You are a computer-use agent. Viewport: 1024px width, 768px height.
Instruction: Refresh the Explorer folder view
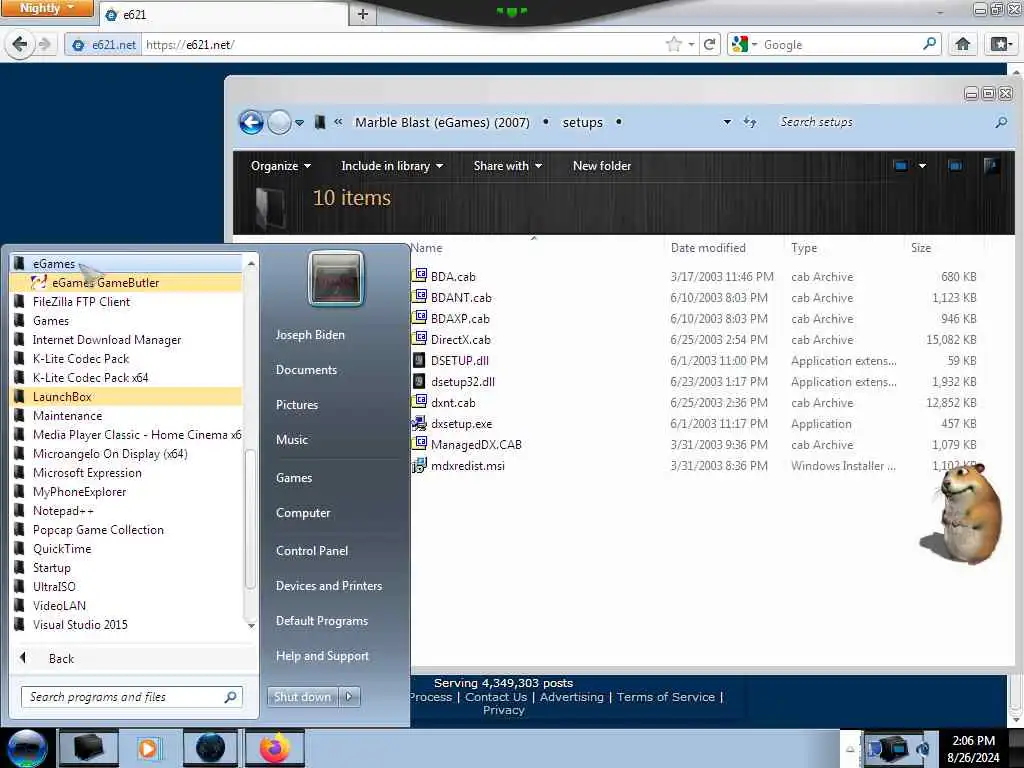tap(750, 122)
